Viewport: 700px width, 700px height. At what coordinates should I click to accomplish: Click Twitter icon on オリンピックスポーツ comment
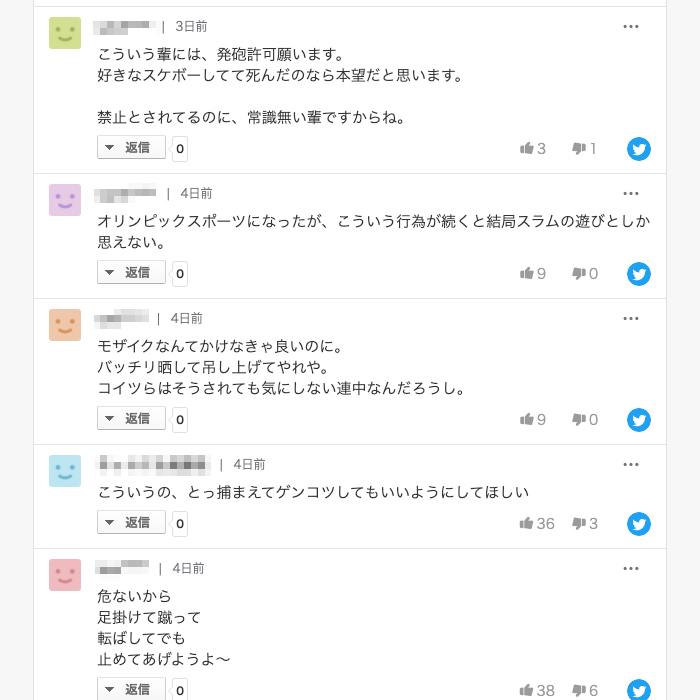pyautogui.click(x=639, y=274)
